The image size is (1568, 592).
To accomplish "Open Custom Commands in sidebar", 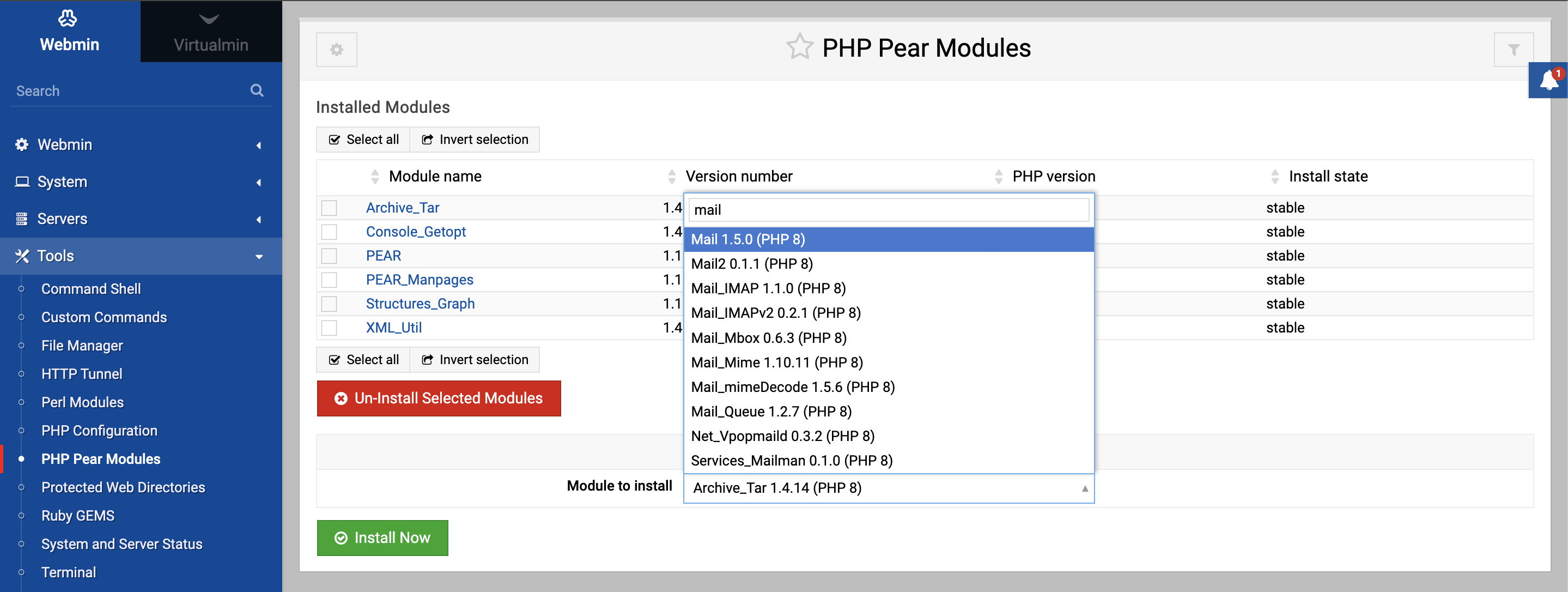I will pos(104,317).
